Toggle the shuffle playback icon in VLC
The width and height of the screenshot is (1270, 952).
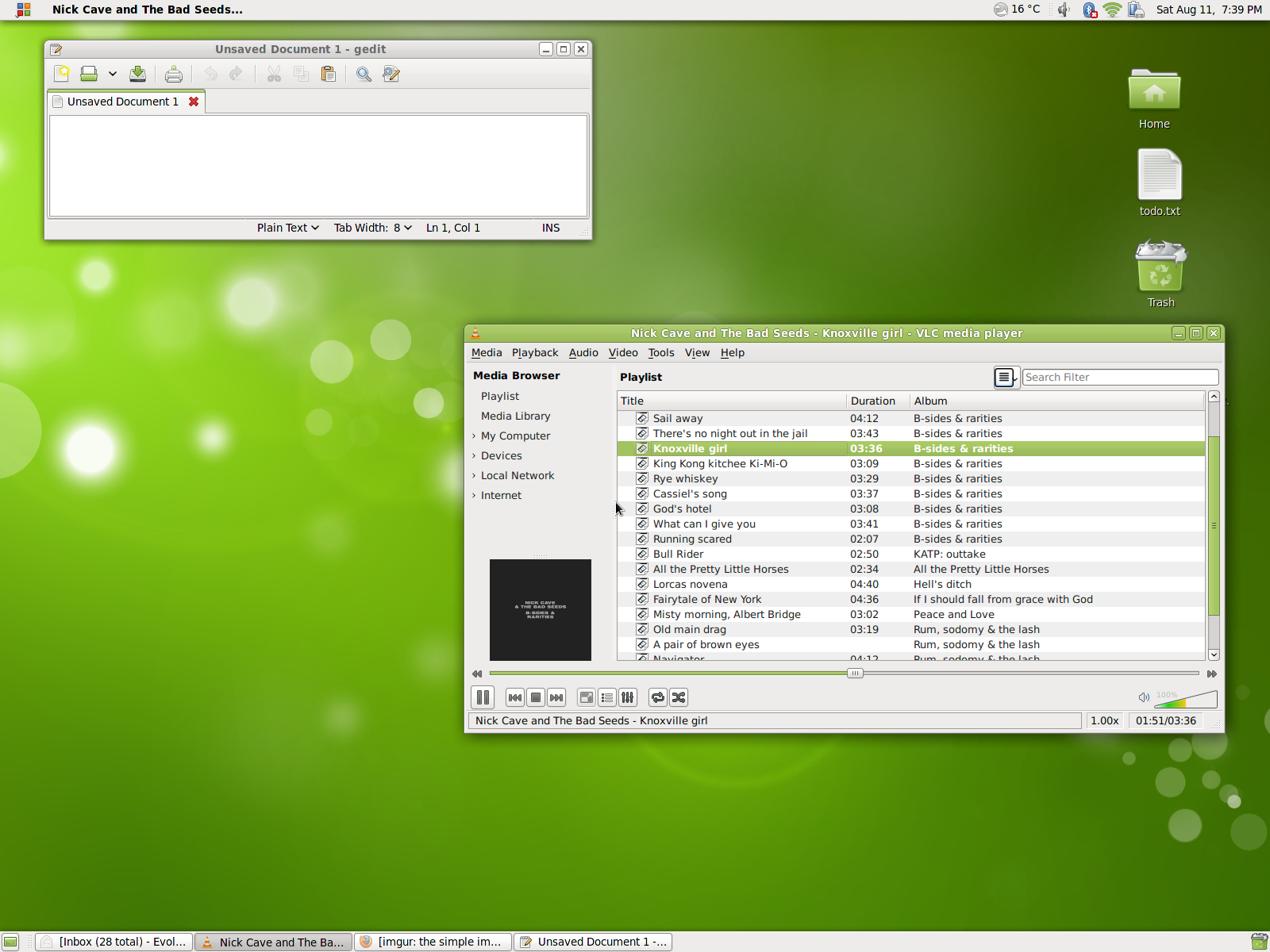pyautogui.click(x=679, y=697)
